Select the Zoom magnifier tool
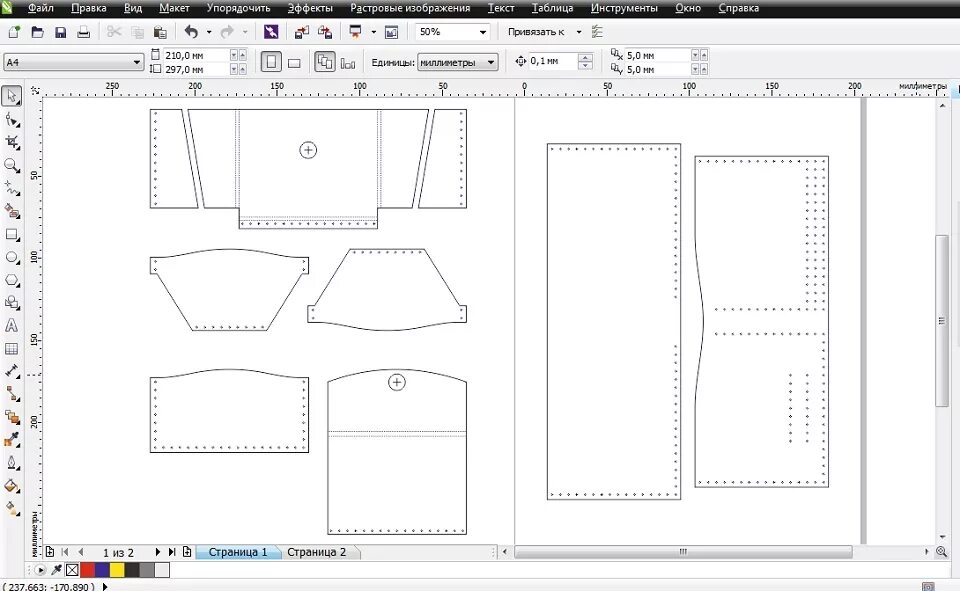The width and height of the screenshot is (960, 591). point(12,165)
